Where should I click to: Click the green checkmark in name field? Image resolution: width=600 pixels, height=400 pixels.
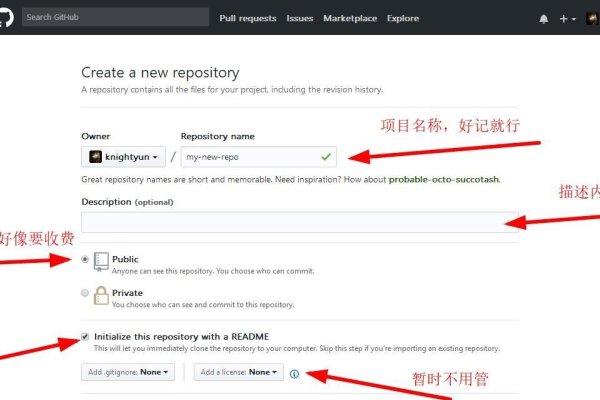[x=326, y=157]
